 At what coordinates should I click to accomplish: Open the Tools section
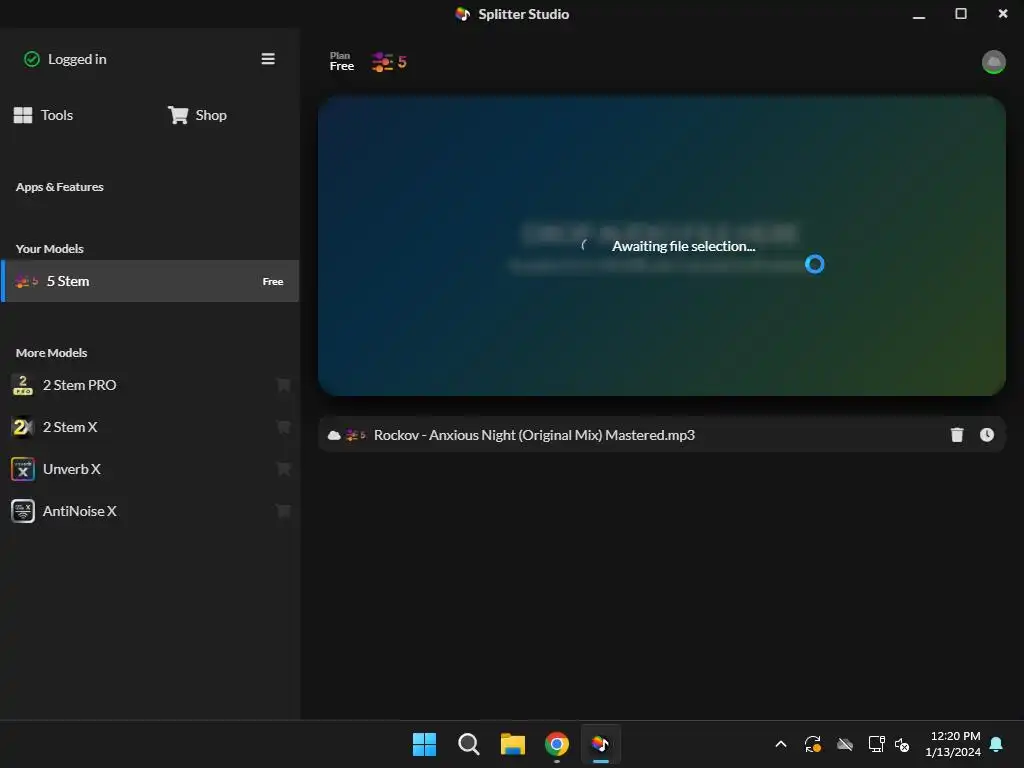tap(43, 115)
